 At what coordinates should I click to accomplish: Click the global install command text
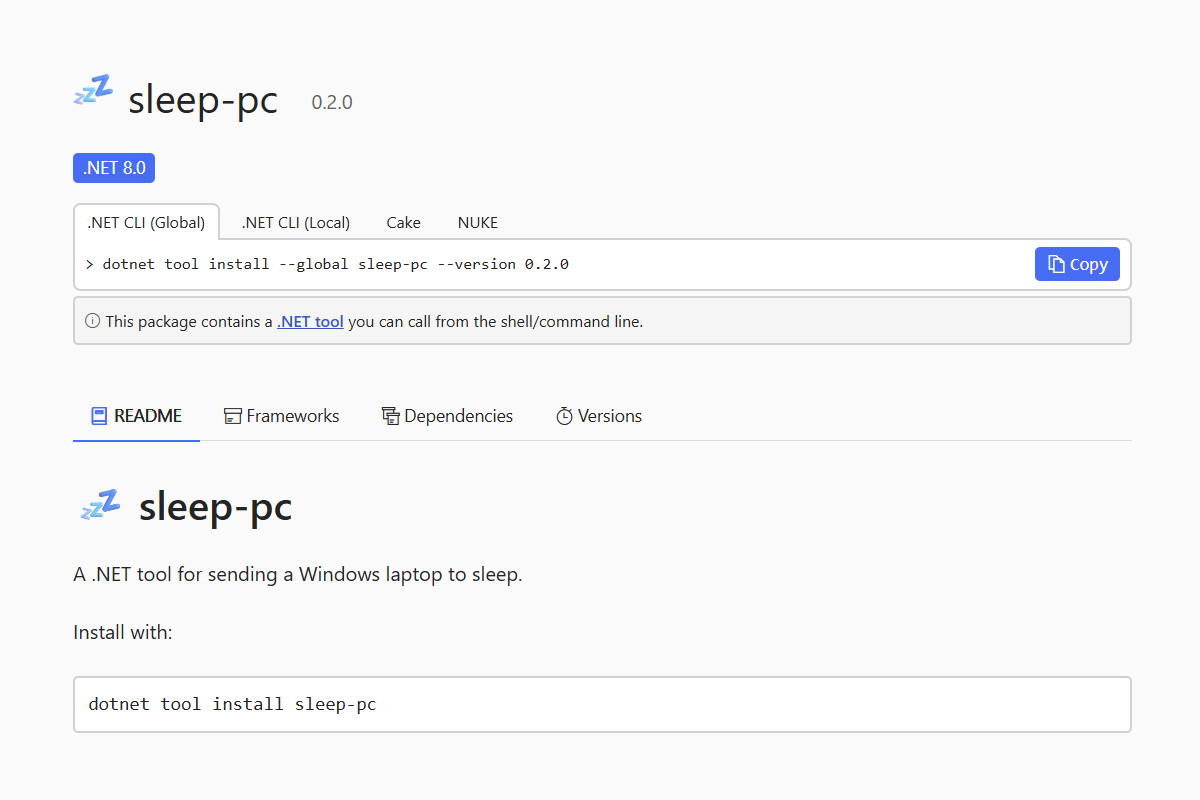pyautogui.click(x=335, y=265)
